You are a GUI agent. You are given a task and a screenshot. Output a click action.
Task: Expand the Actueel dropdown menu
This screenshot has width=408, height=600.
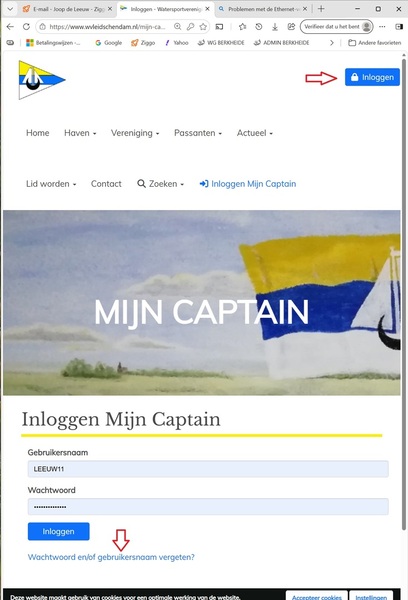[255, 133]
